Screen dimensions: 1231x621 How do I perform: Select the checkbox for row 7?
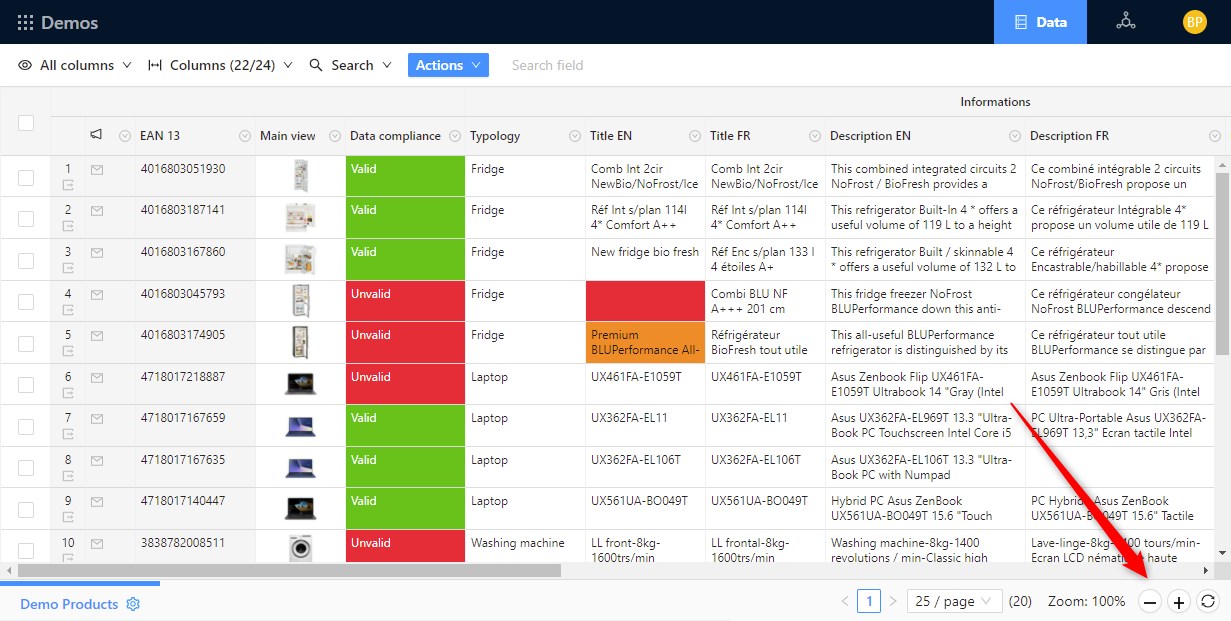26,426
